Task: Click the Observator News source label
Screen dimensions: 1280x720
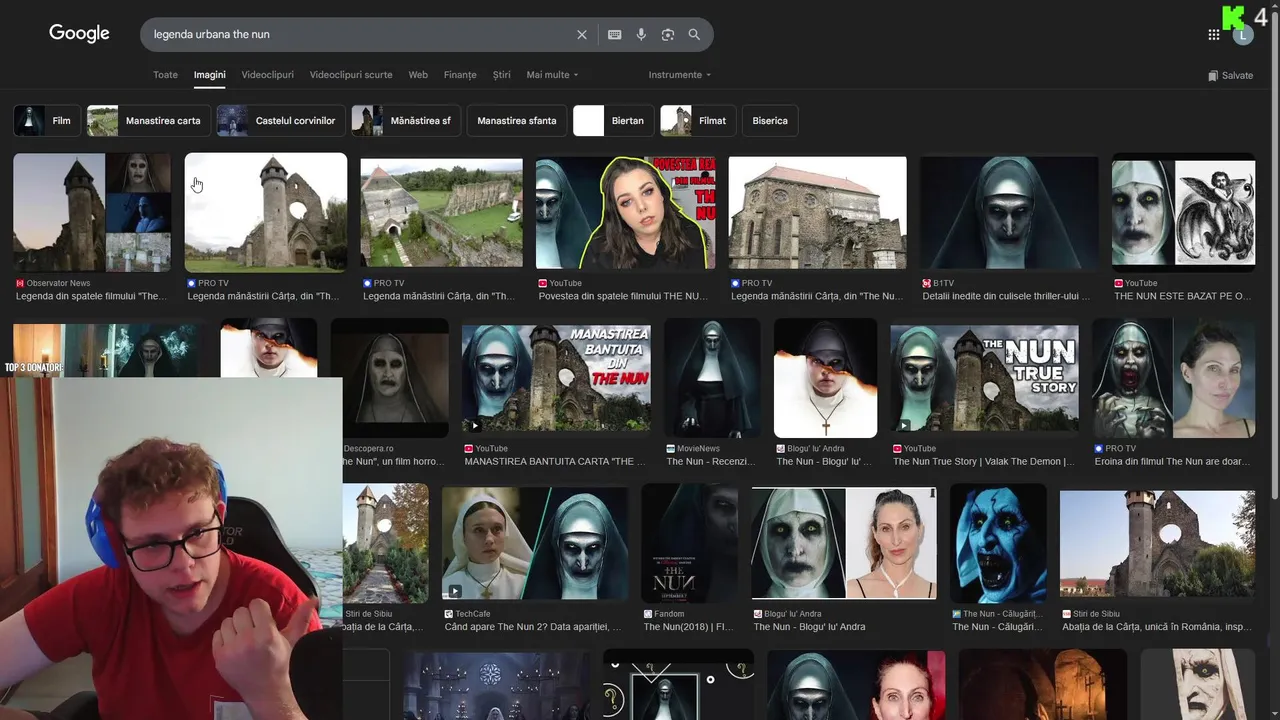Action: pyautogui.click(x=58, y=284)
